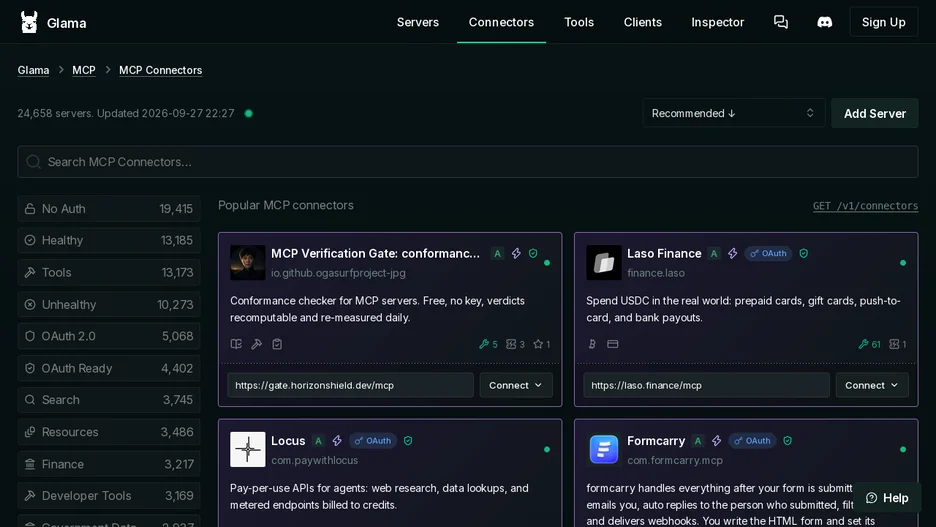Follow the MCP breadcrumb link

click(84, 70)
